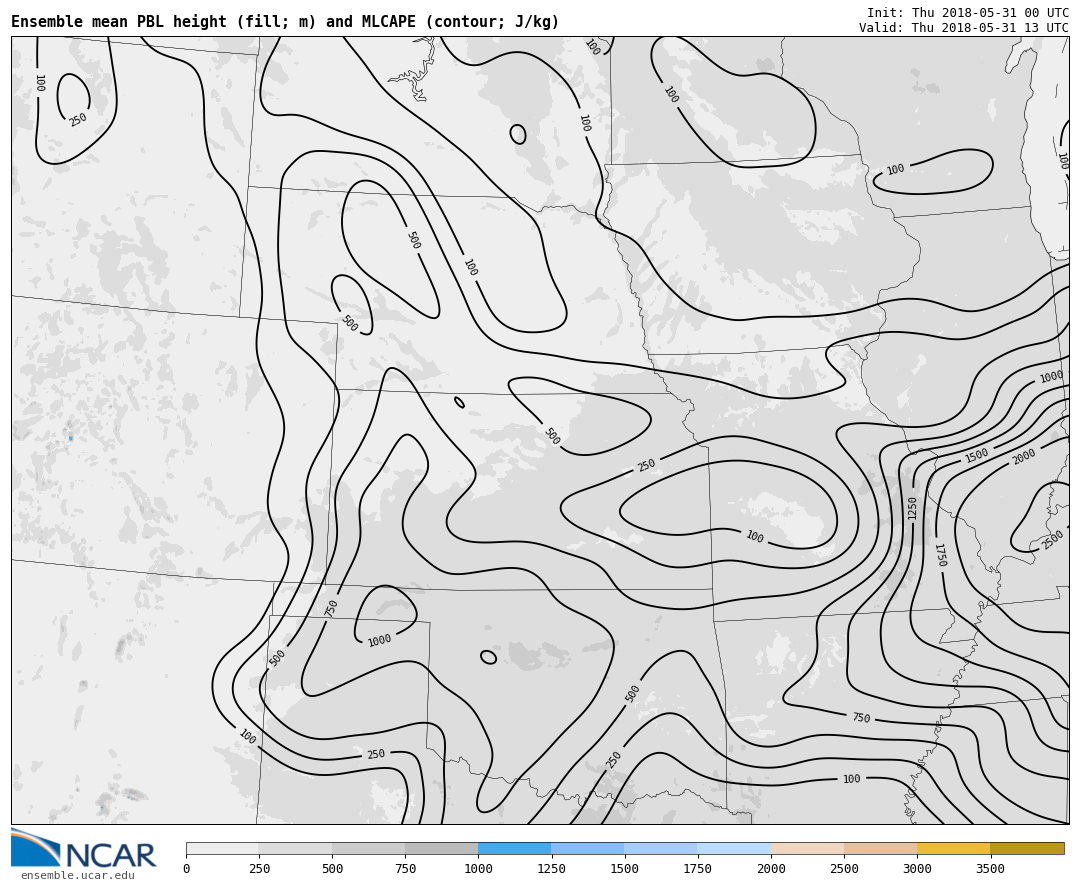Viewport: 1080px width, 887px height.
Task: Click the Init time text line
Action: click(967, 13)
